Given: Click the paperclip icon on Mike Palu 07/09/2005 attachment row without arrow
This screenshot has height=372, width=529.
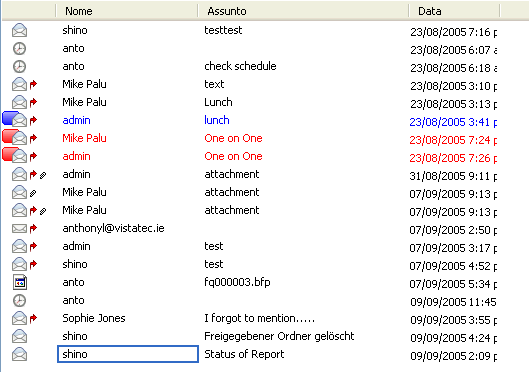Looking at the screenshot, I should click(x=33, y=193).
